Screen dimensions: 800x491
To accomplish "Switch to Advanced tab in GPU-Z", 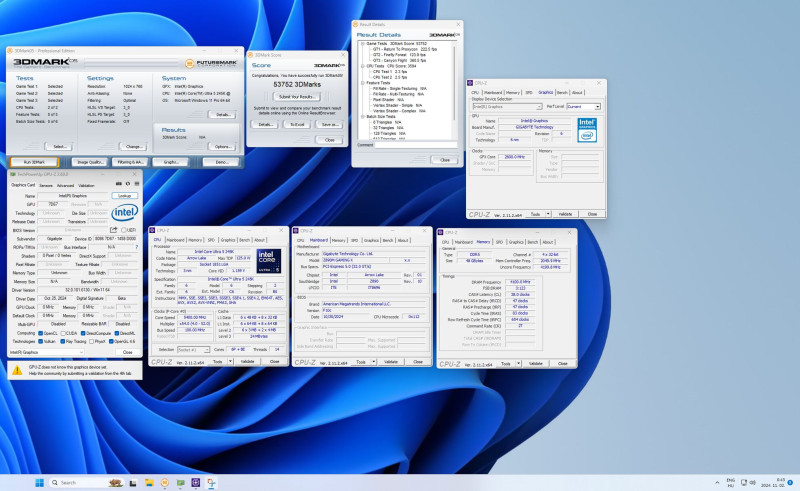I will (65, 185).
